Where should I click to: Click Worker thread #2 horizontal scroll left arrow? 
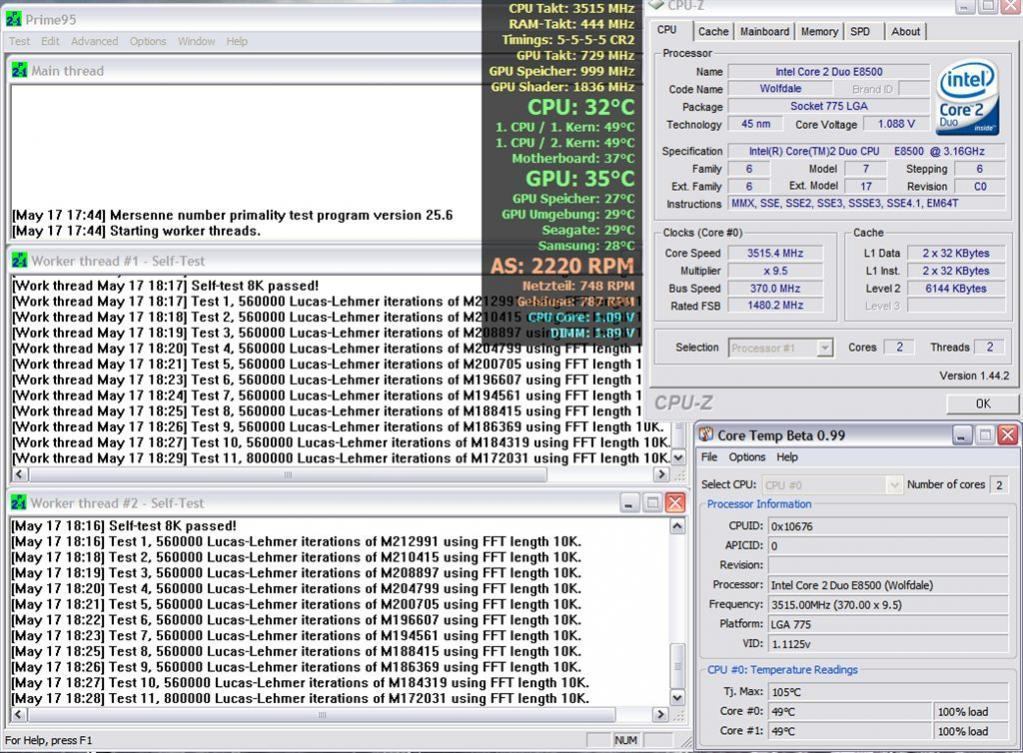point(18,715)
